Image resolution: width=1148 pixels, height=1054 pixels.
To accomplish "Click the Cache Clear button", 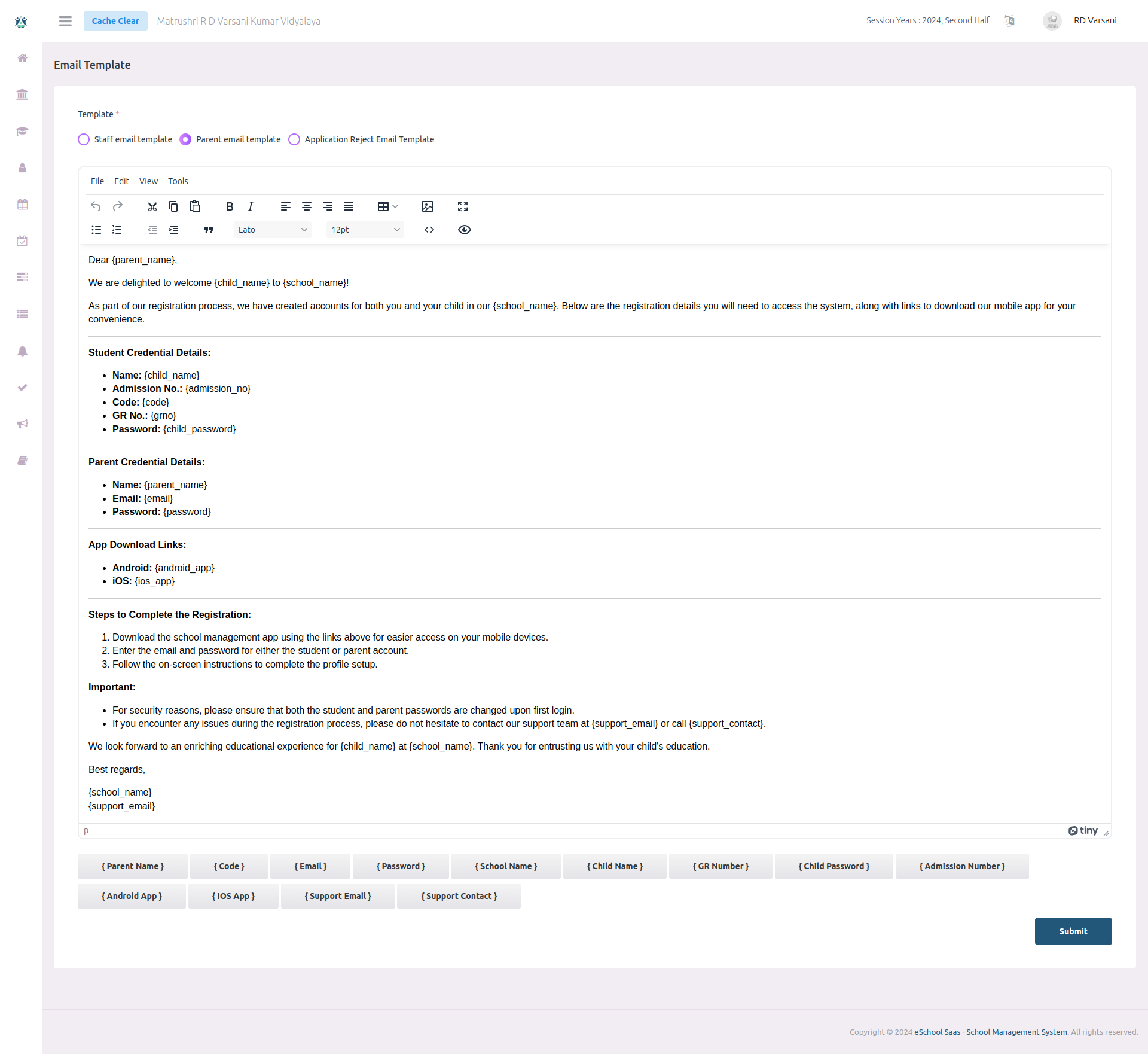I will (115, 20).
